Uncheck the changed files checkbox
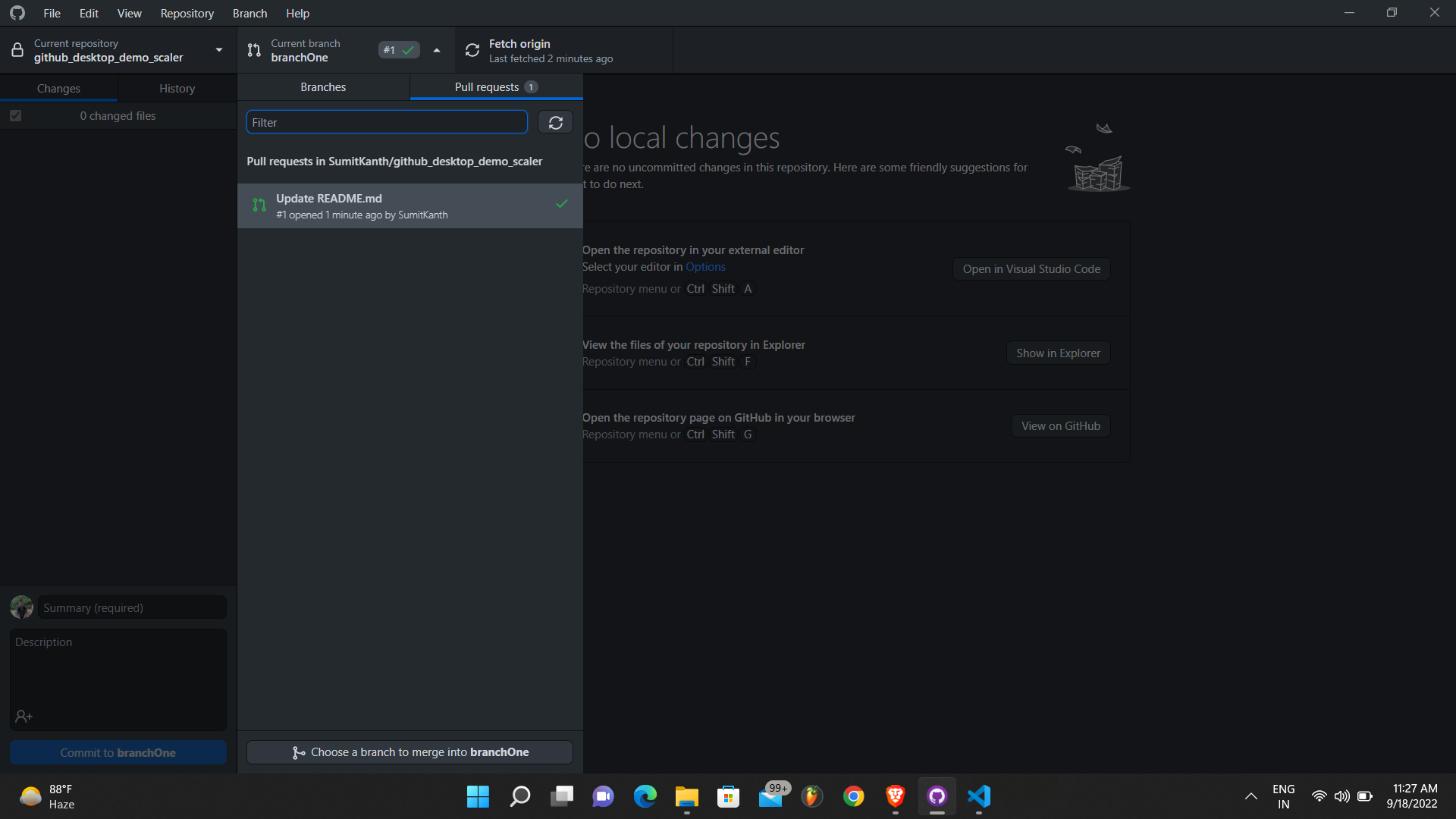This screenshot has width=1456, height=819. (15, 115)
